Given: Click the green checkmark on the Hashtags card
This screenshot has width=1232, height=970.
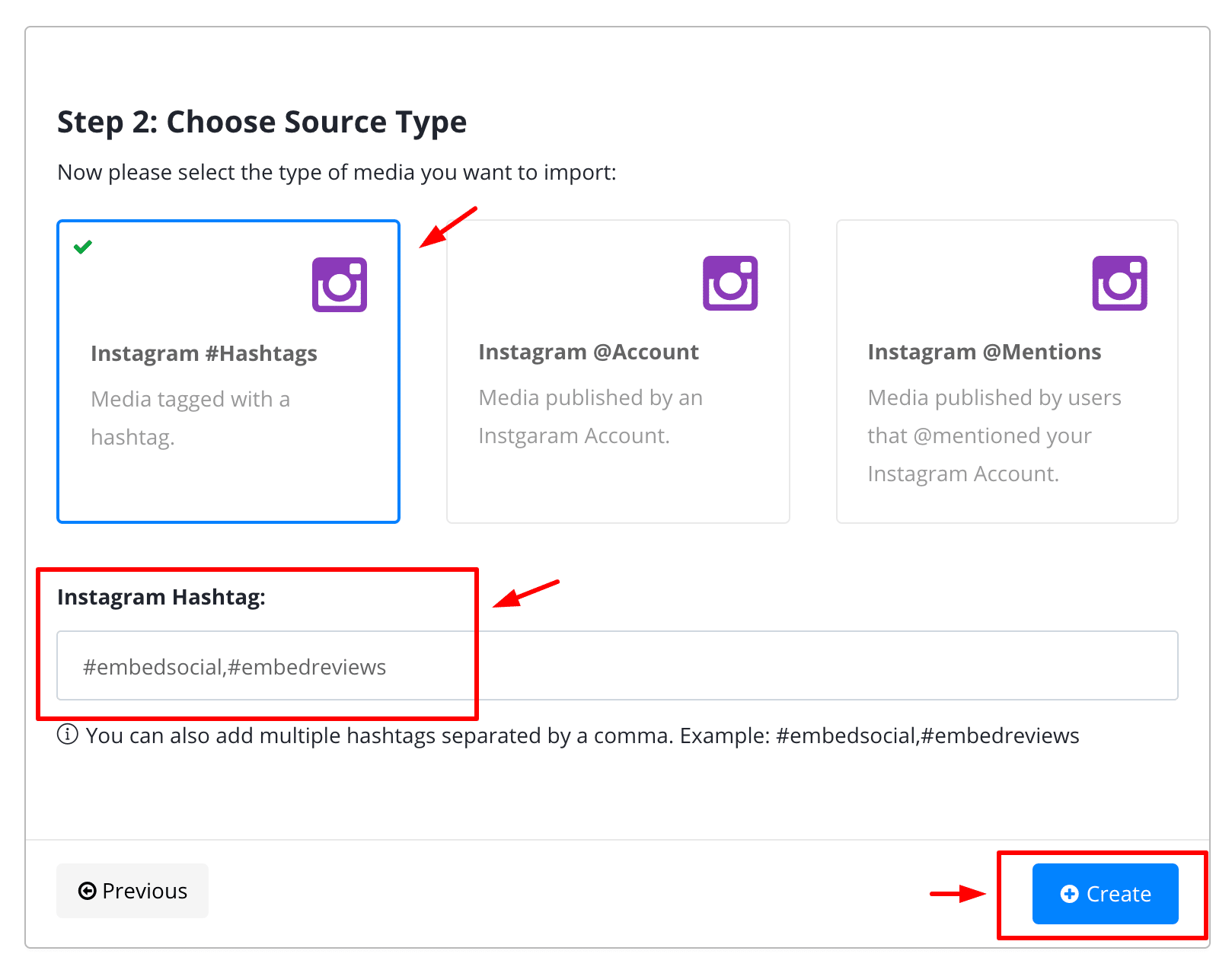Looking at the screenshot, I should click(x=83, y=247).
